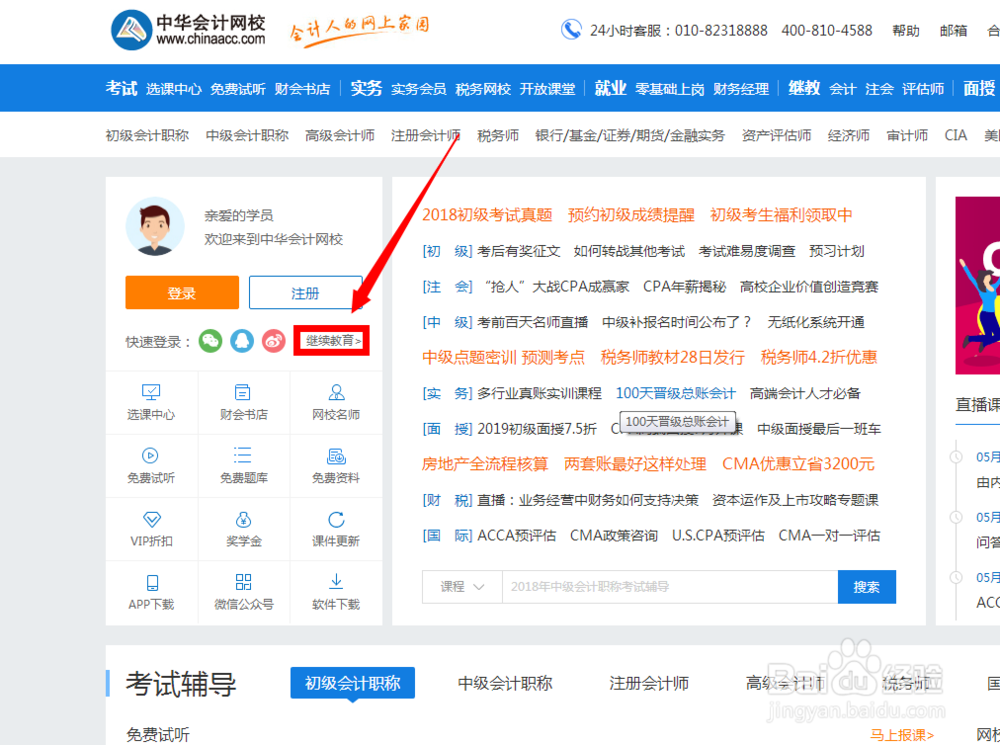
Task: Click the 注册 register button
Action: (x=305, y=293)
